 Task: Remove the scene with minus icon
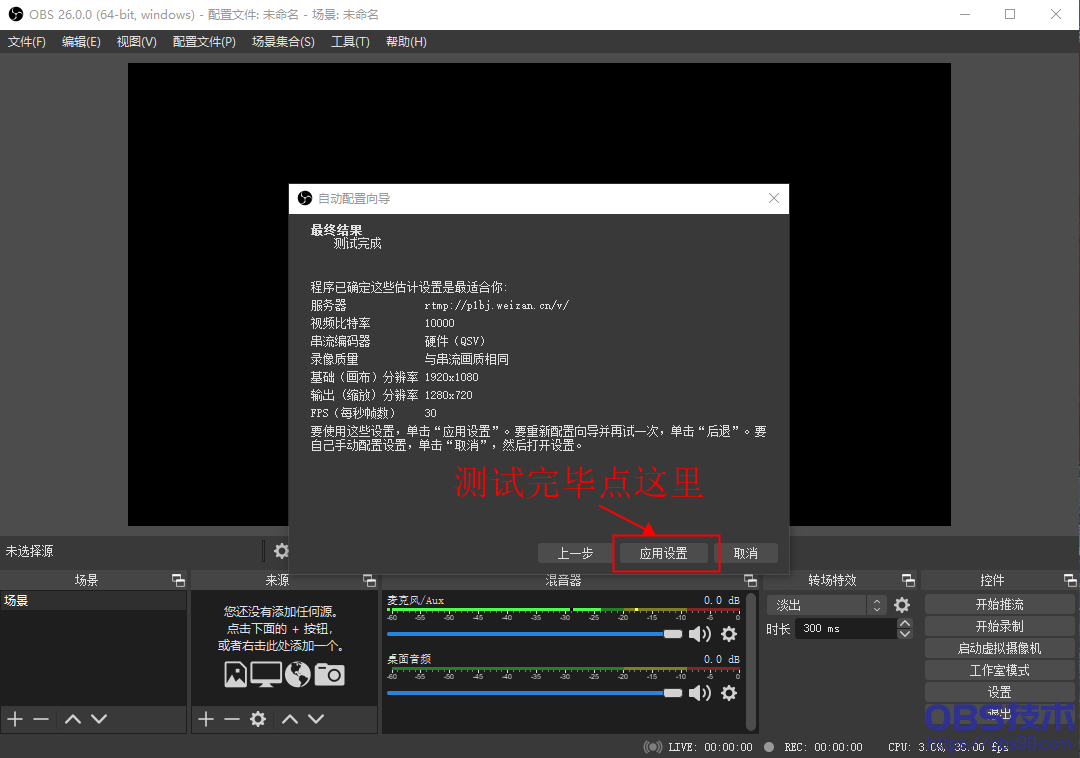tap(41, 719)
